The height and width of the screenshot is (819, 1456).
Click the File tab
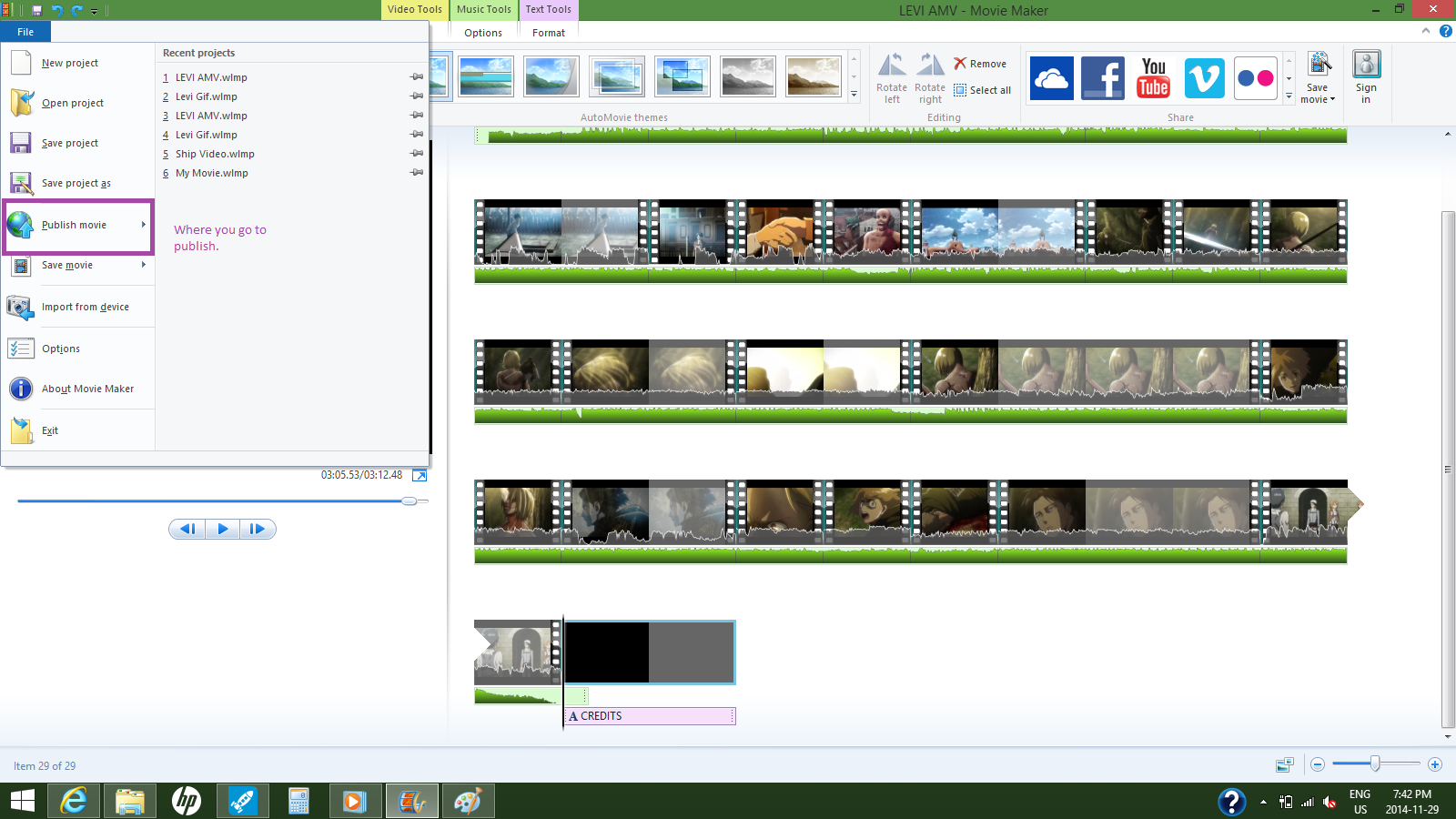[25, 32]
